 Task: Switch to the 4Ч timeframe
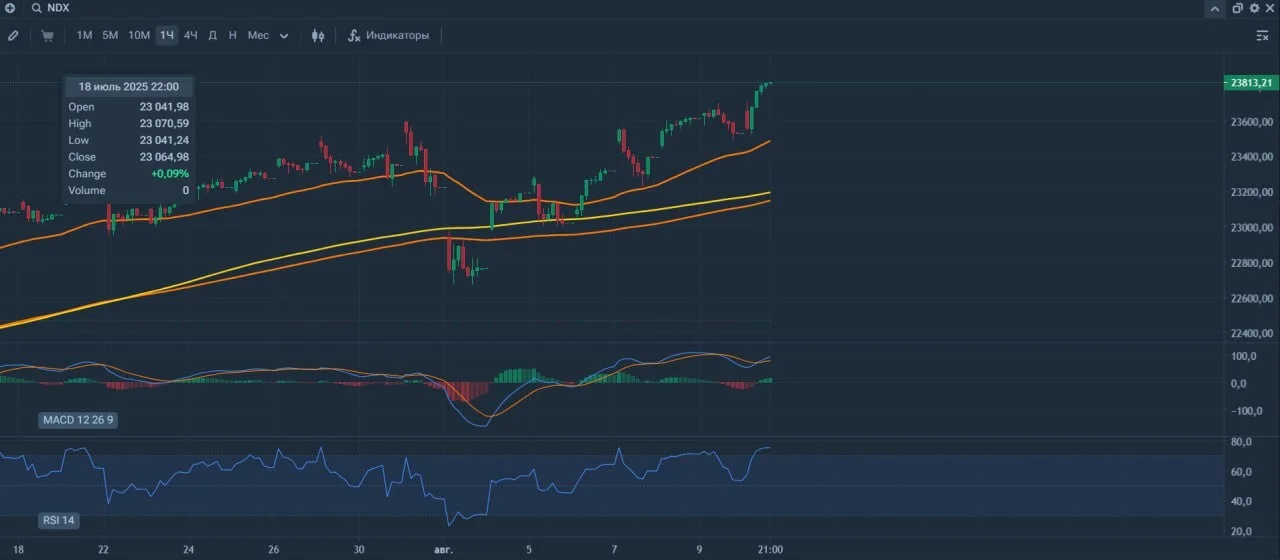190,35
